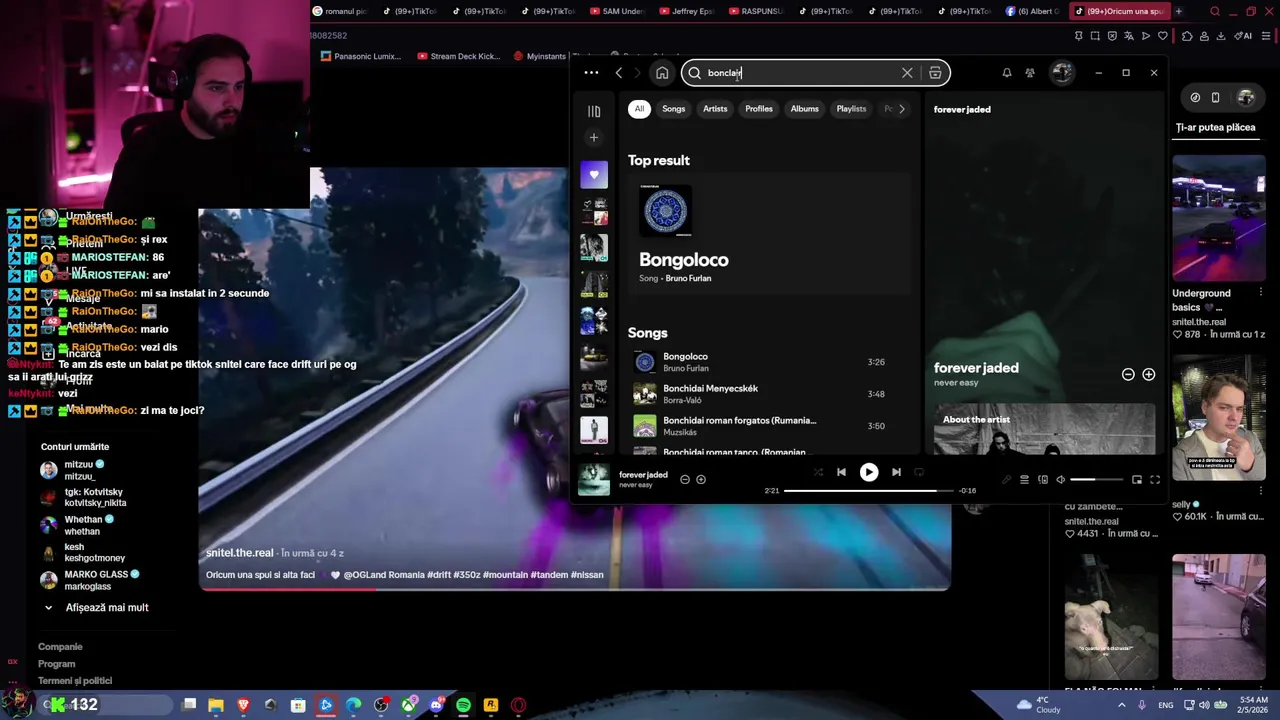
Task: Open Companie footer link
Action: coord(60,646)
